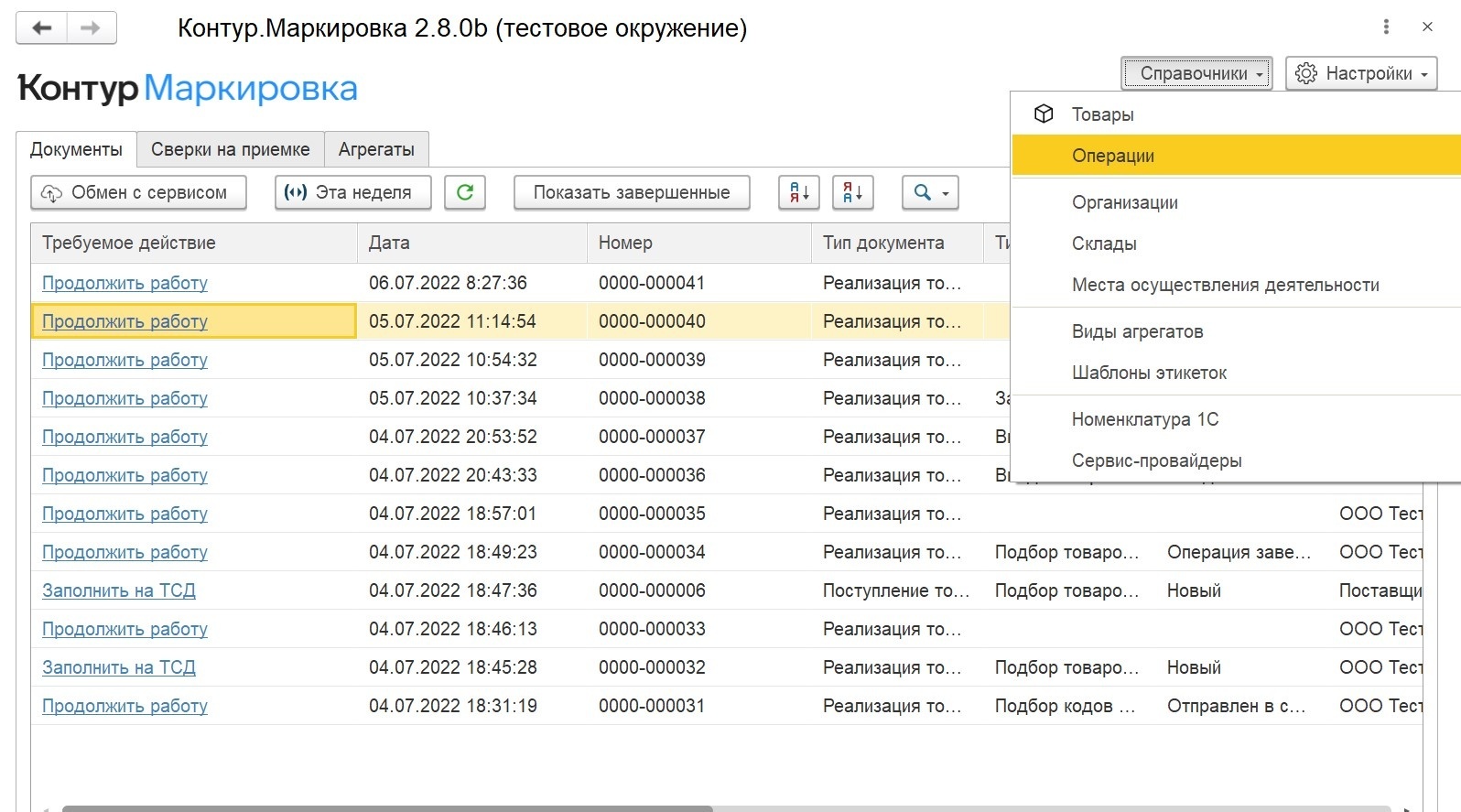
Task: Open the magnifier search dropdown
Action: [x=930, y=192]
